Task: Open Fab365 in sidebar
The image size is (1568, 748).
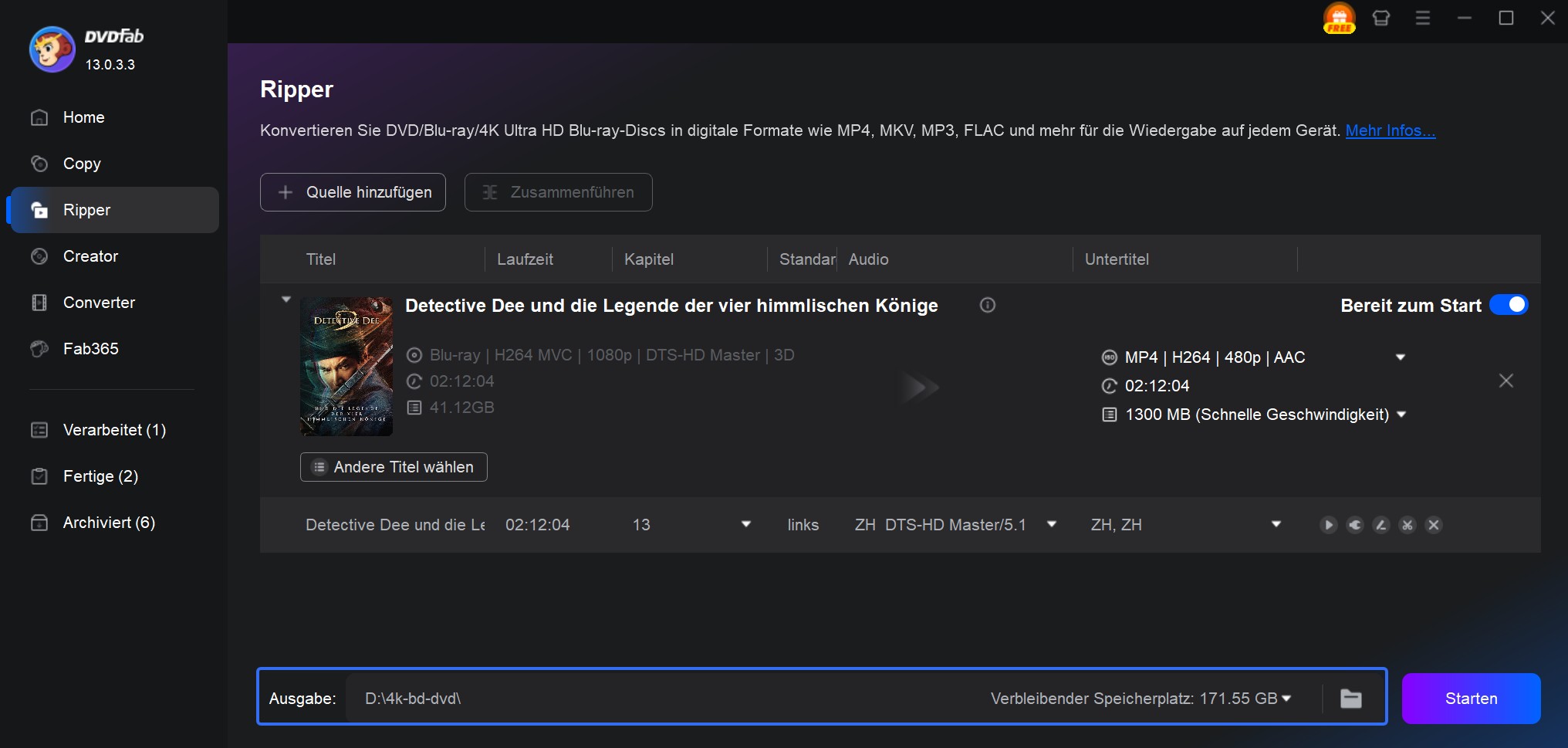Action: (113, 349)
